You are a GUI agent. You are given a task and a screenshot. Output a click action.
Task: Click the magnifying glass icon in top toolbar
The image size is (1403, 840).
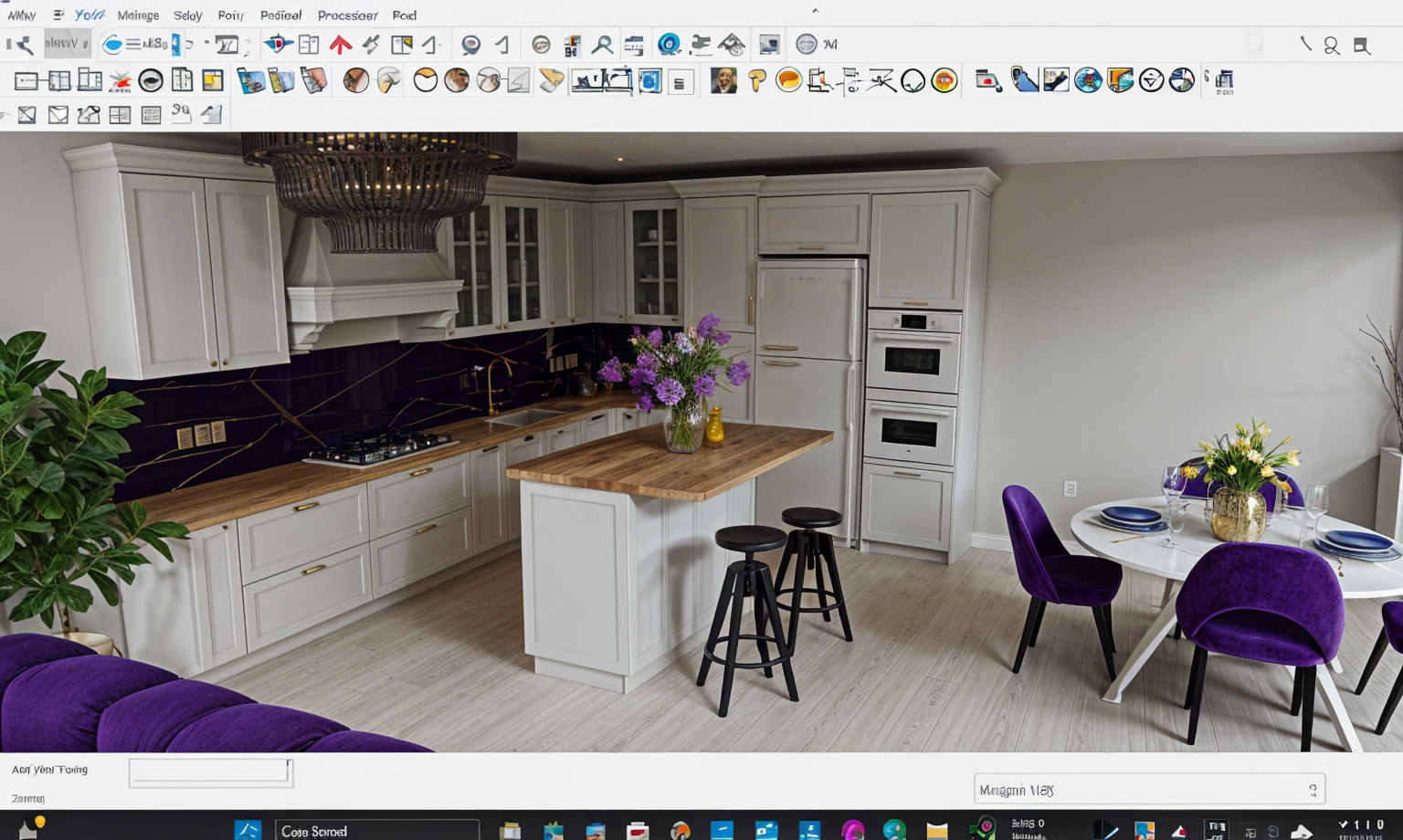tap(602, 45)
